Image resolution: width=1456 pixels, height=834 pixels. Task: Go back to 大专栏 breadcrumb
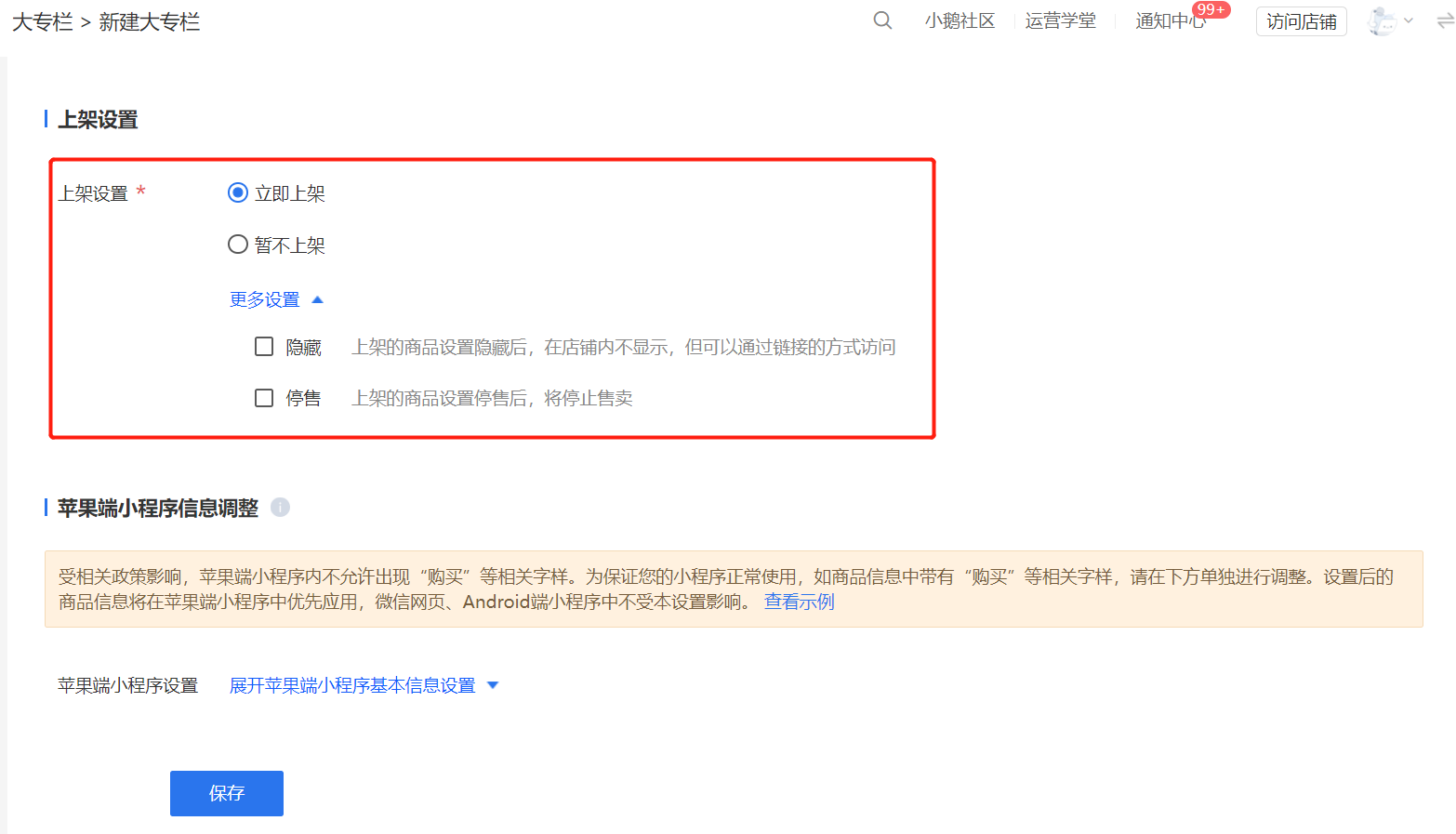pyautogui.click(x=42, y=22)
